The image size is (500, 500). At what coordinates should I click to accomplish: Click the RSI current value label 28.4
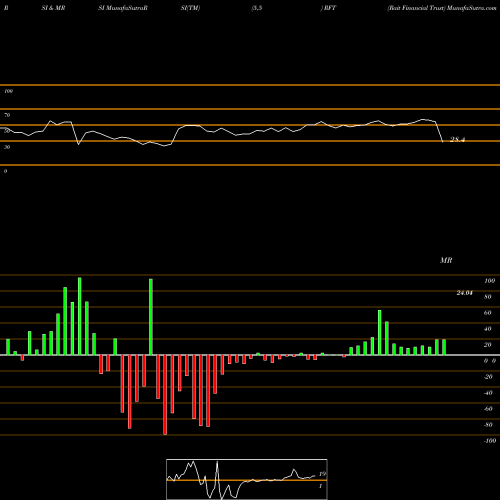(457, 140)
